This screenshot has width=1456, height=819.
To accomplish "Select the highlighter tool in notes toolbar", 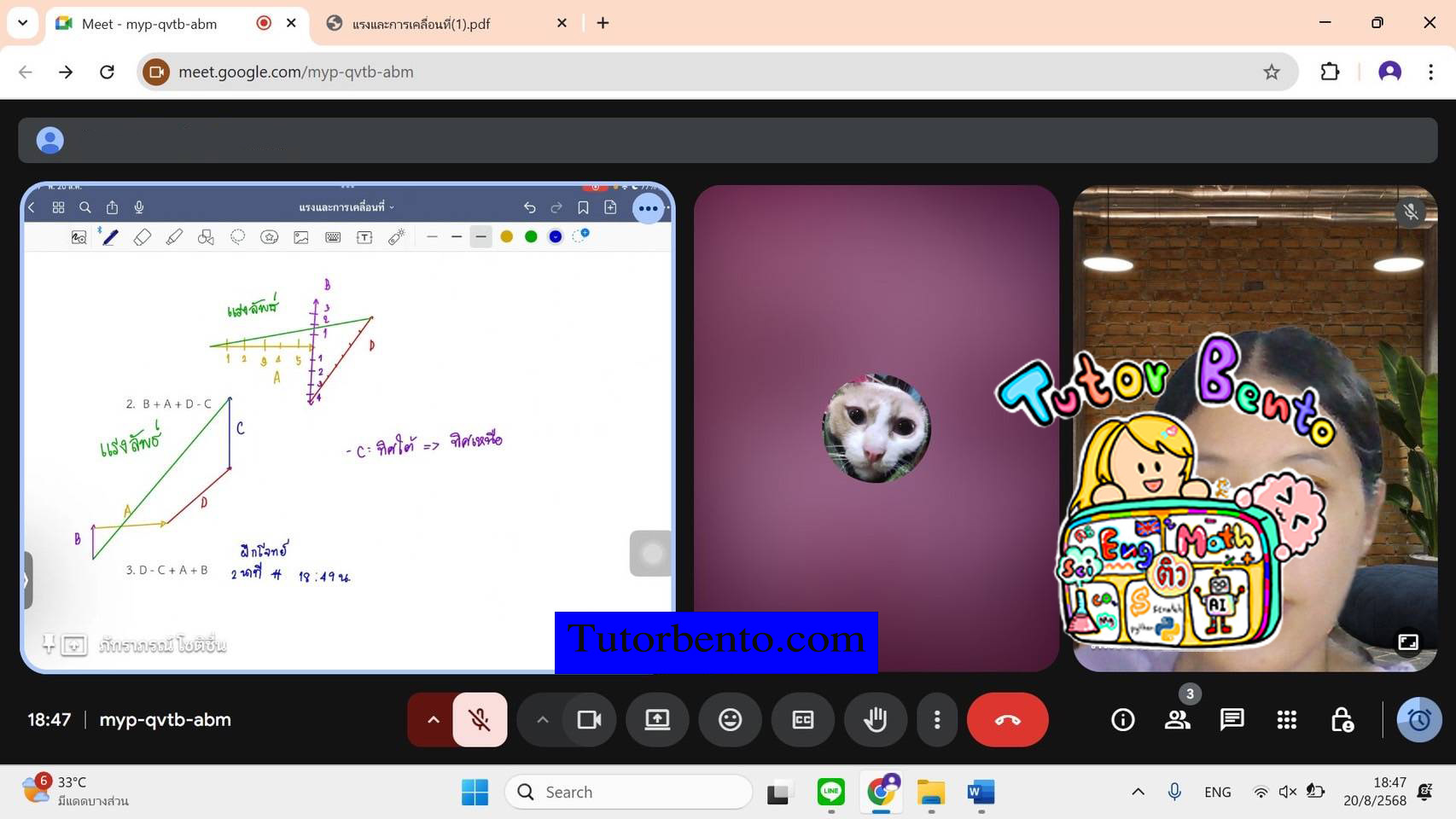I will click(174, 237).
